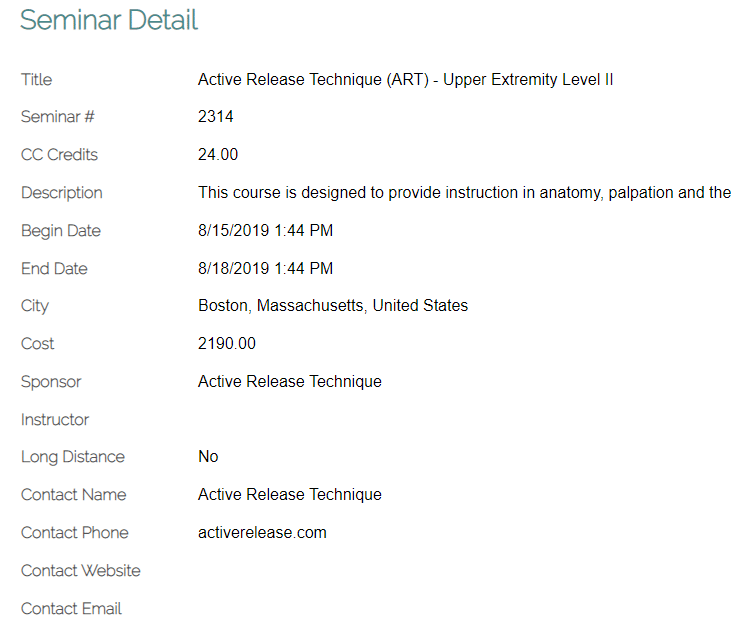Click the seminar number 2314

(216, 117)
